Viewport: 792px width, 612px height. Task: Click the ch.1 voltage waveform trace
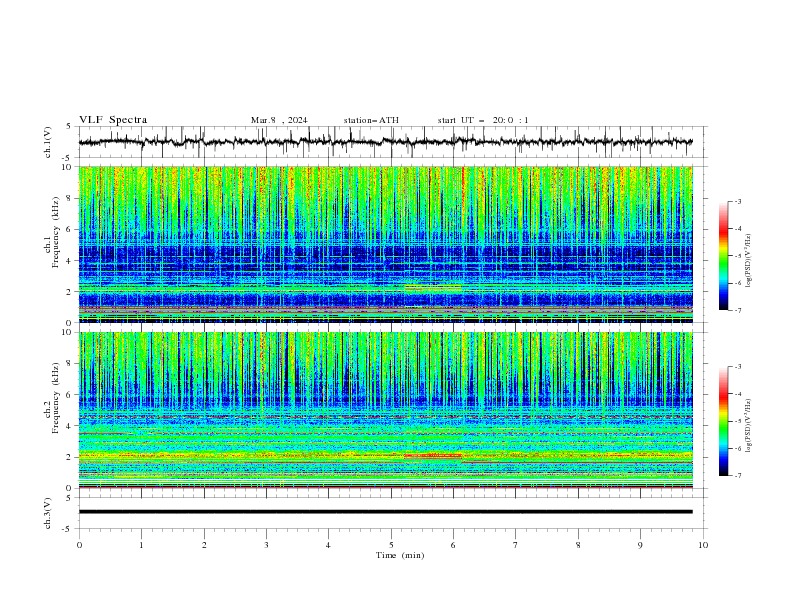click(x=385, y=142)
